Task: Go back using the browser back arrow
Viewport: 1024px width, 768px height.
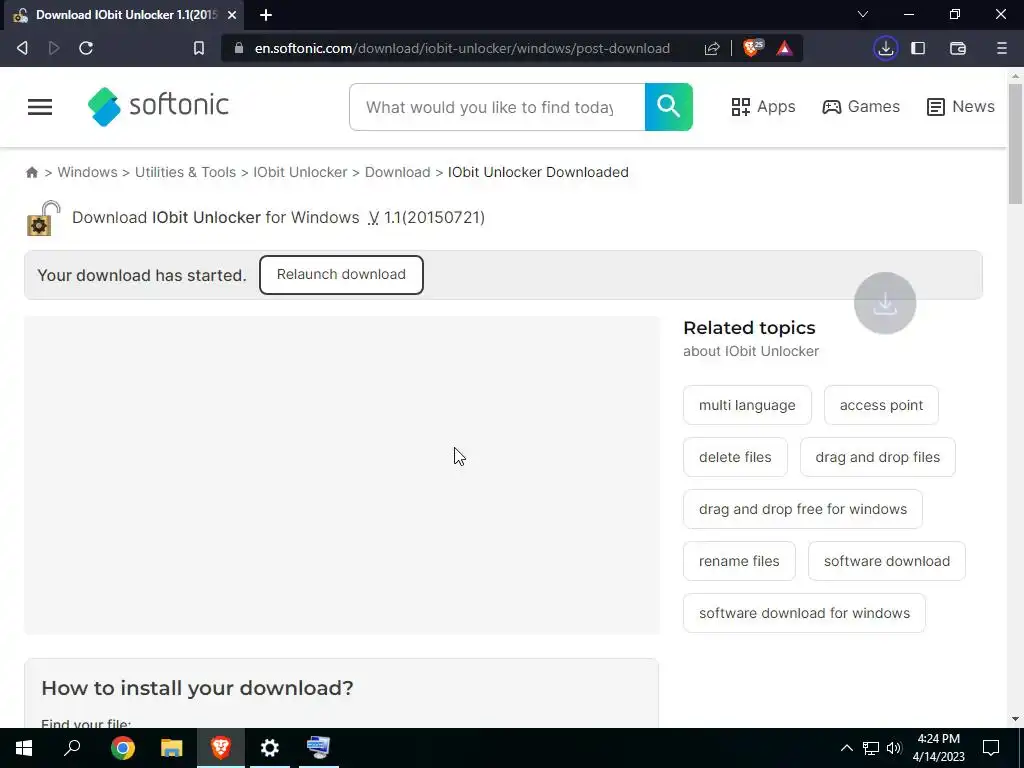Action: tap(22, 48)
